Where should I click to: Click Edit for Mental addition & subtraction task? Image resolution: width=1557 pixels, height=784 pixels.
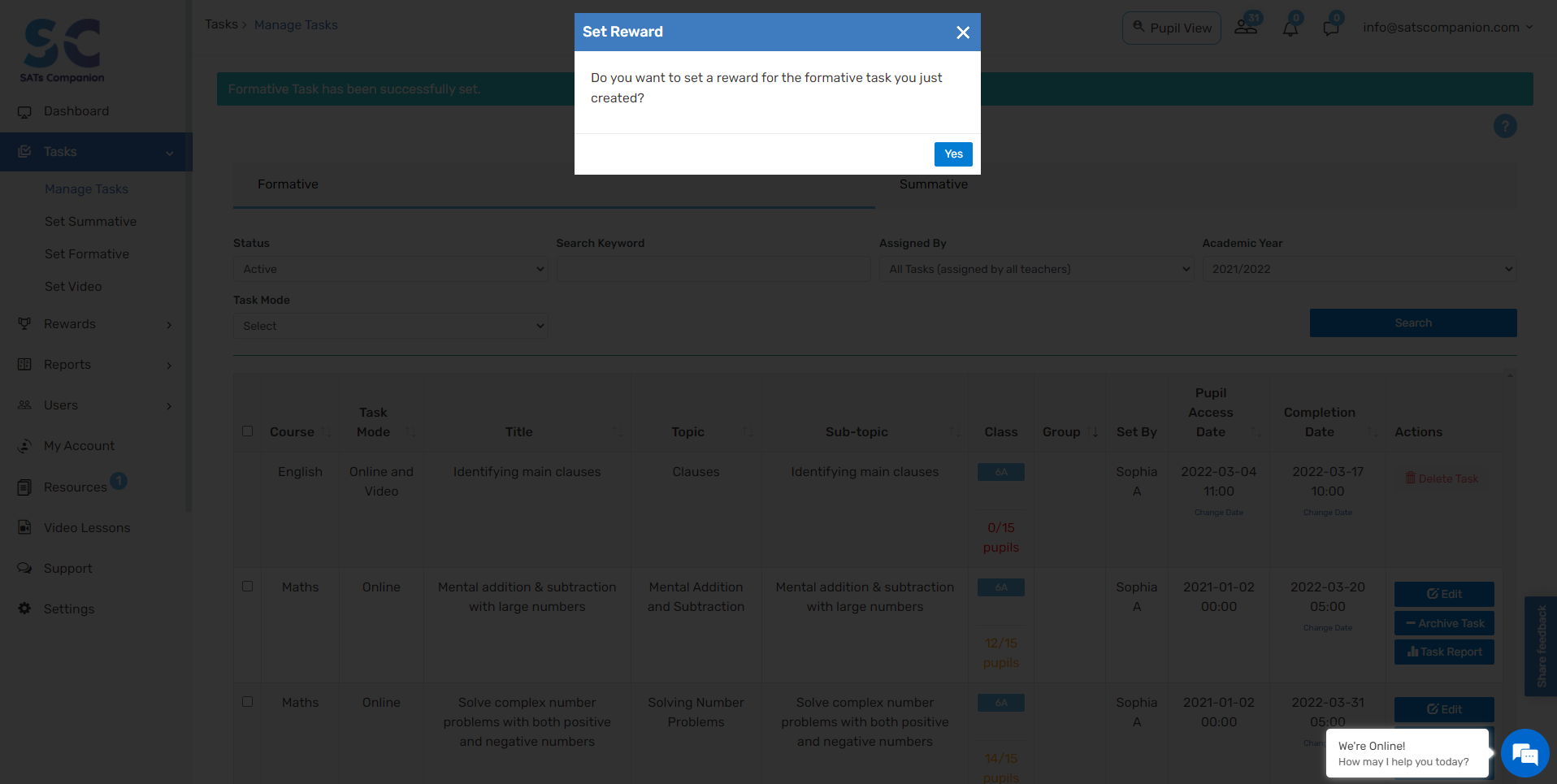pos(1444,594)
